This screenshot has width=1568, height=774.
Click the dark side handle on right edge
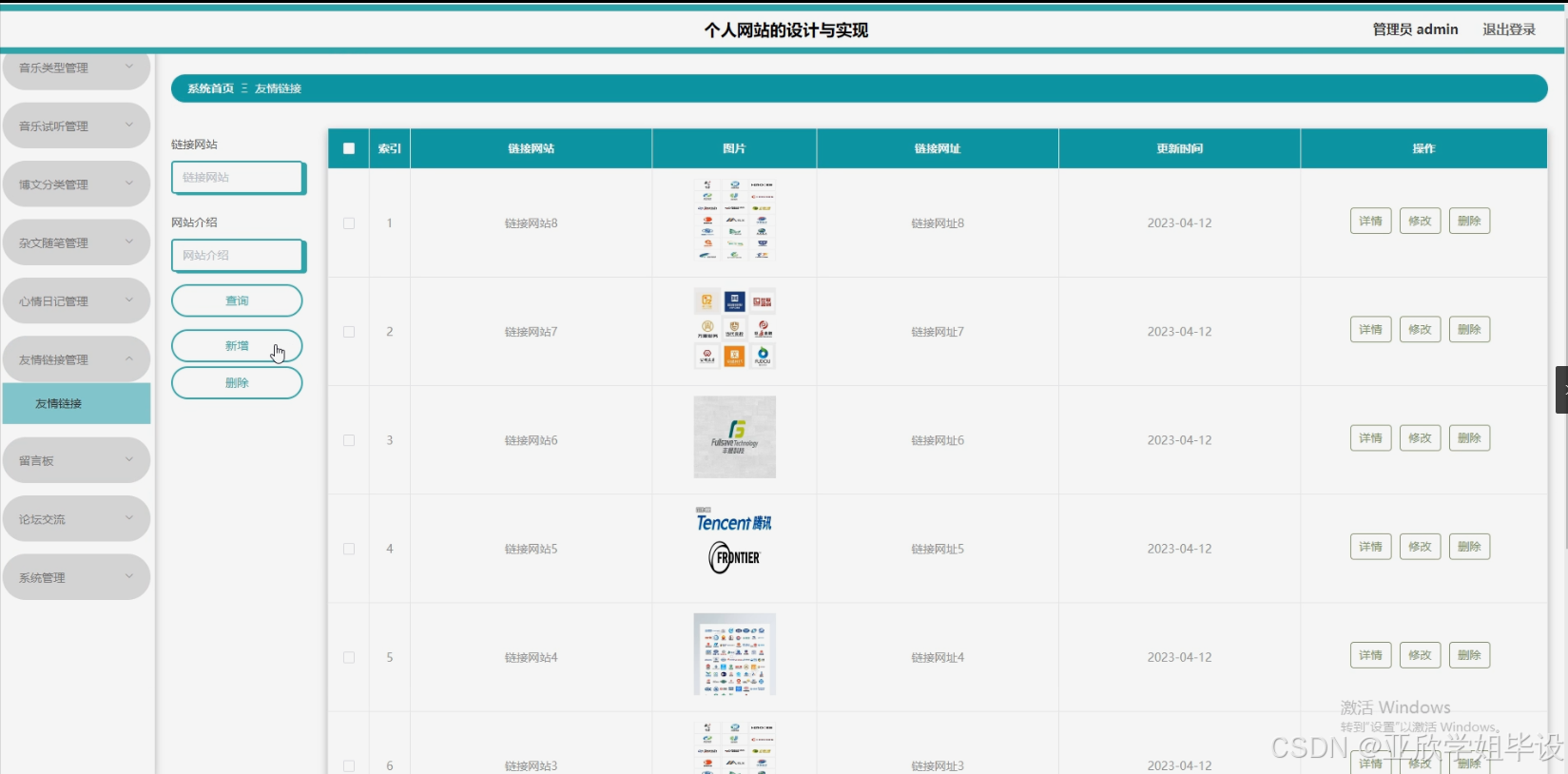click(x=1561, y=390)
